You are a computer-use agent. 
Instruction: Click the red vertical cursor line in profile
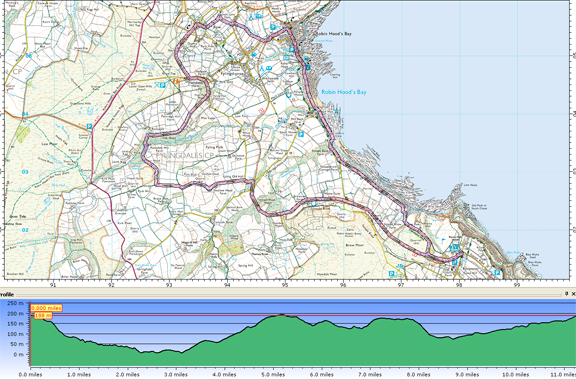click(x=30, y=334)
